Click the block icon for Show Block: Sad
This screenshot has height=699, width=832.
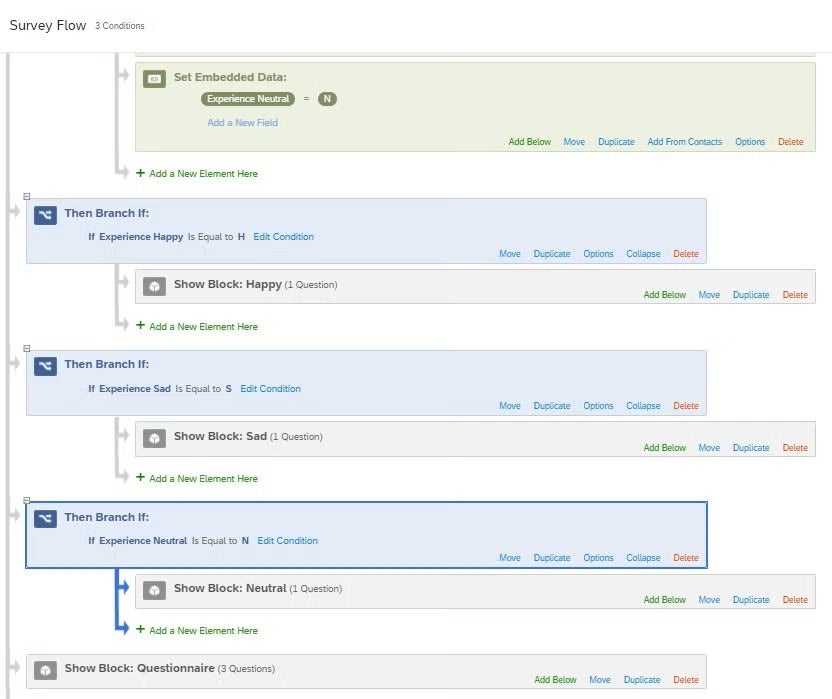[x=154, y=438]
